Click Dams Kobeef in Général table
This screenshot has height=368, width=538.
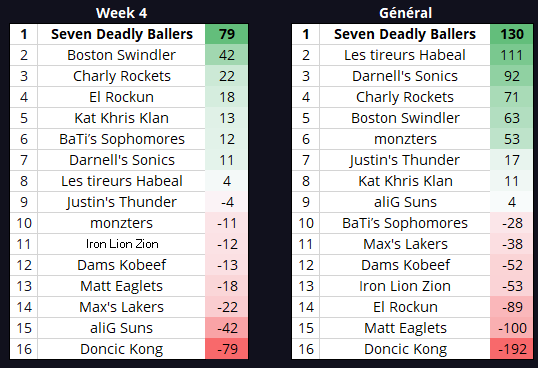click(x=405, y=265)
